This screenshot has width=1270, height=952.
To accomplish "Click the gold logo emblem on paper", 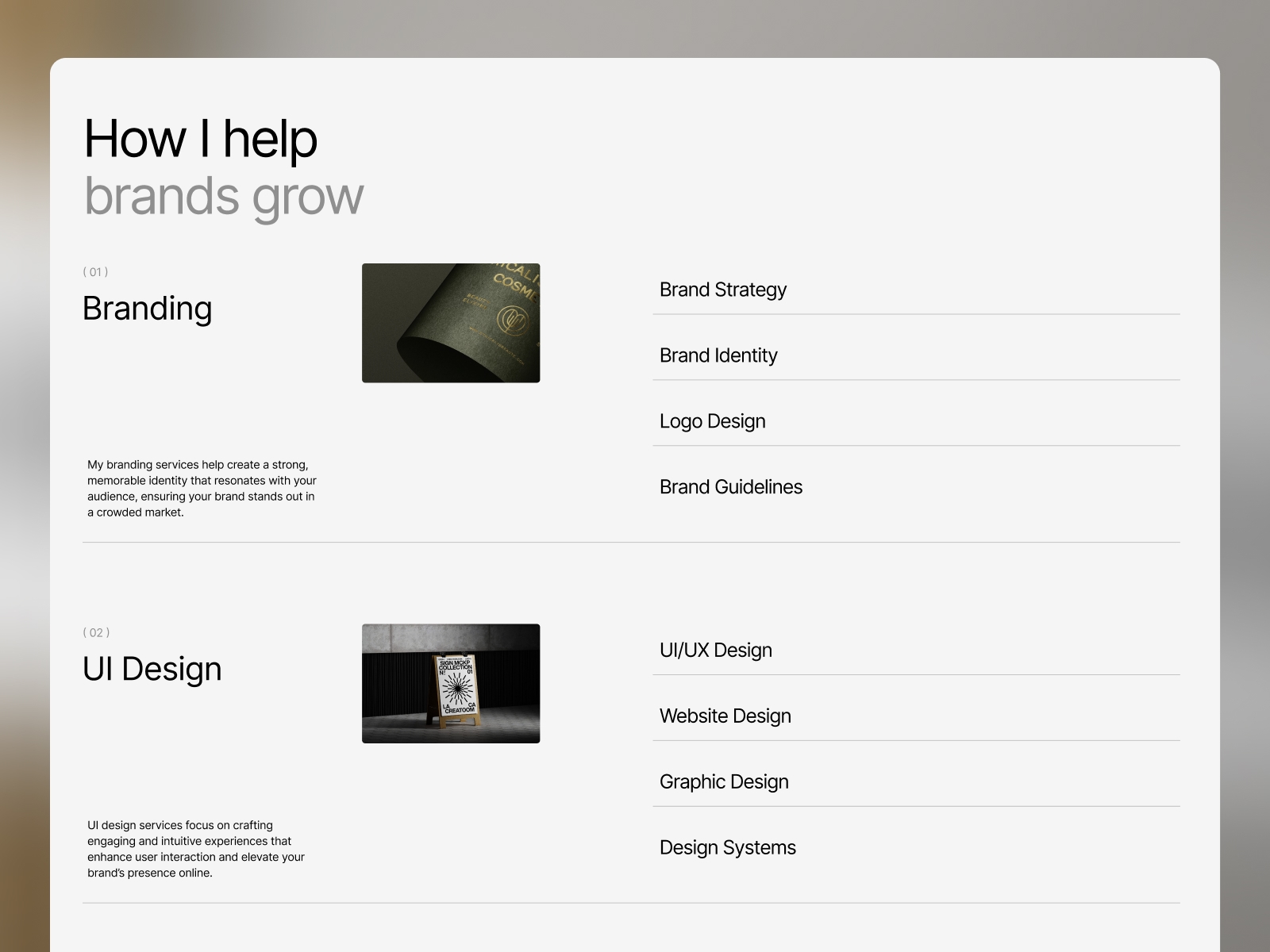I will (510, 320).
